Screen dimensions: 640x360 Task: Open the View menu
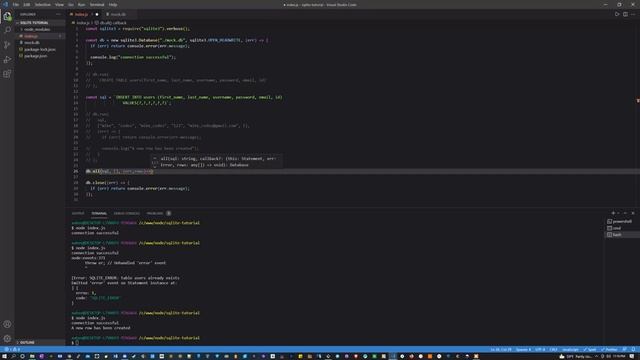(x=59, y=5)
